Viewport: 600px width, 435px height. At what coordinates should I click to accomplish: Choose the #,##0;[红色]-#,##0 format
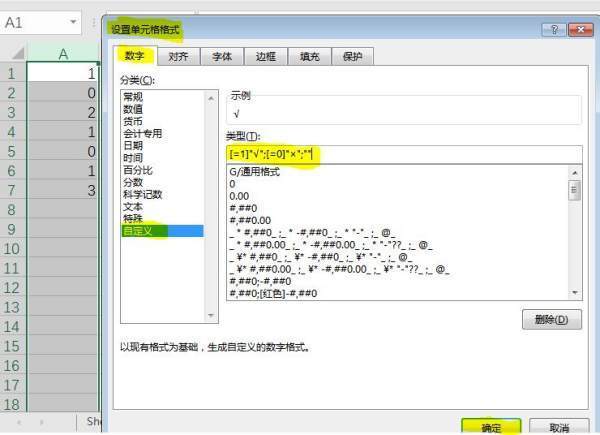tap(273, 293)
